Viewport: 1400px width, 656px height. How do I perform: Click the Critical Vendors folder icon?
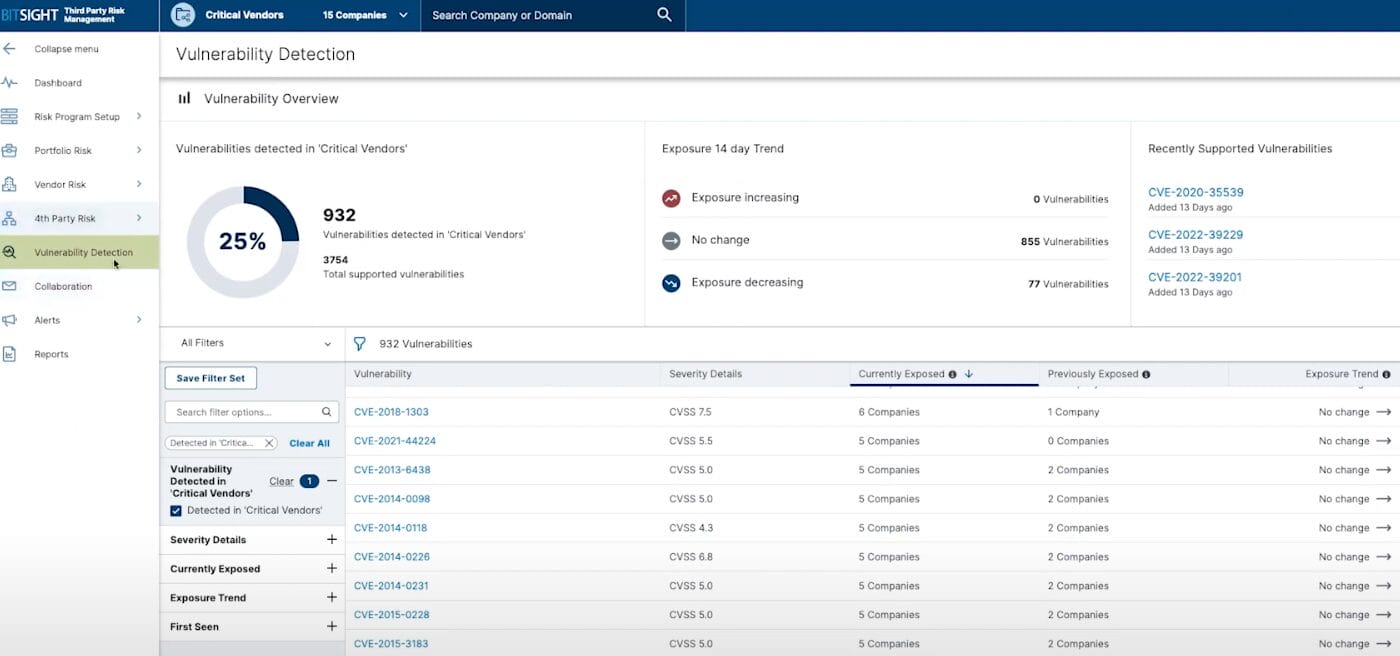183,15
